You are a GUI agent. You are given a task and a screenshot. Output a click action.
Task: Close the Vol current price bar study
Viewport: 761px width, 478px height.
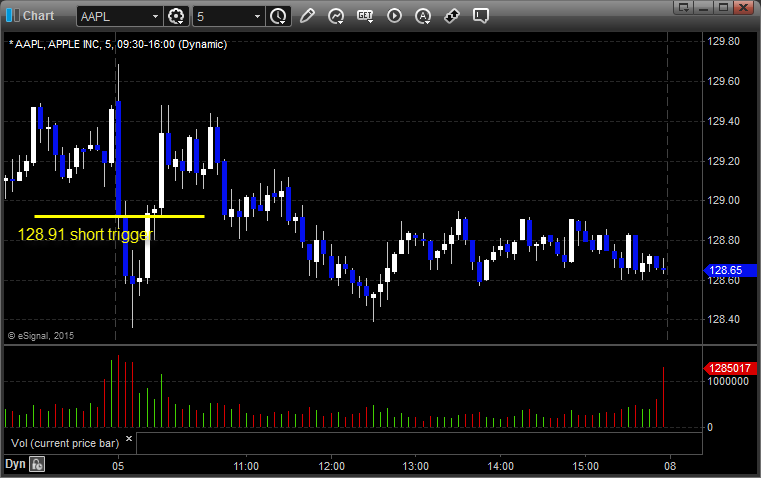pos(129,439)
